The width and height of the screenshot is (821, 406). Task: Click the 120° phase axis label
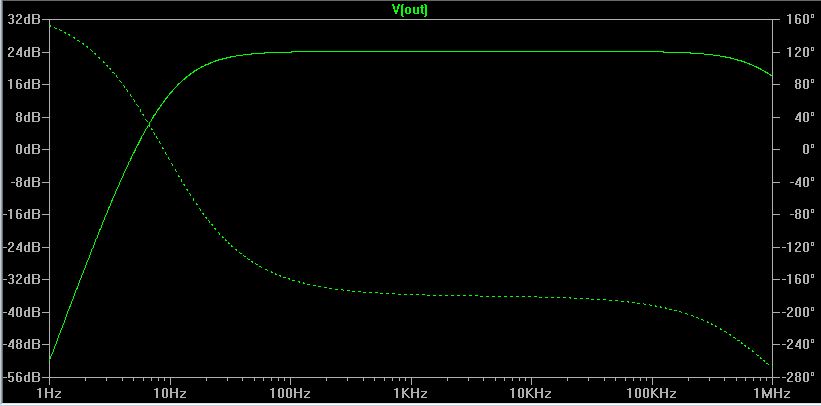802,52
